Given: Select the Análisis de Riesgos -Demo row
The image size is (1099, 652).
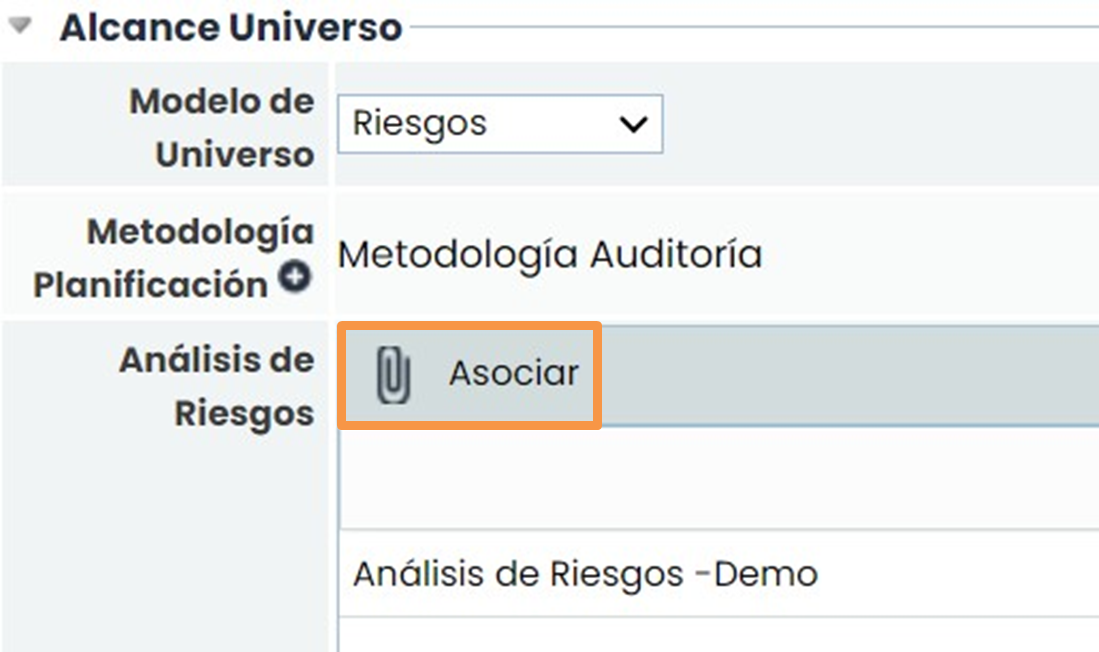Looking at the screenshot, I should click(585, 574).
